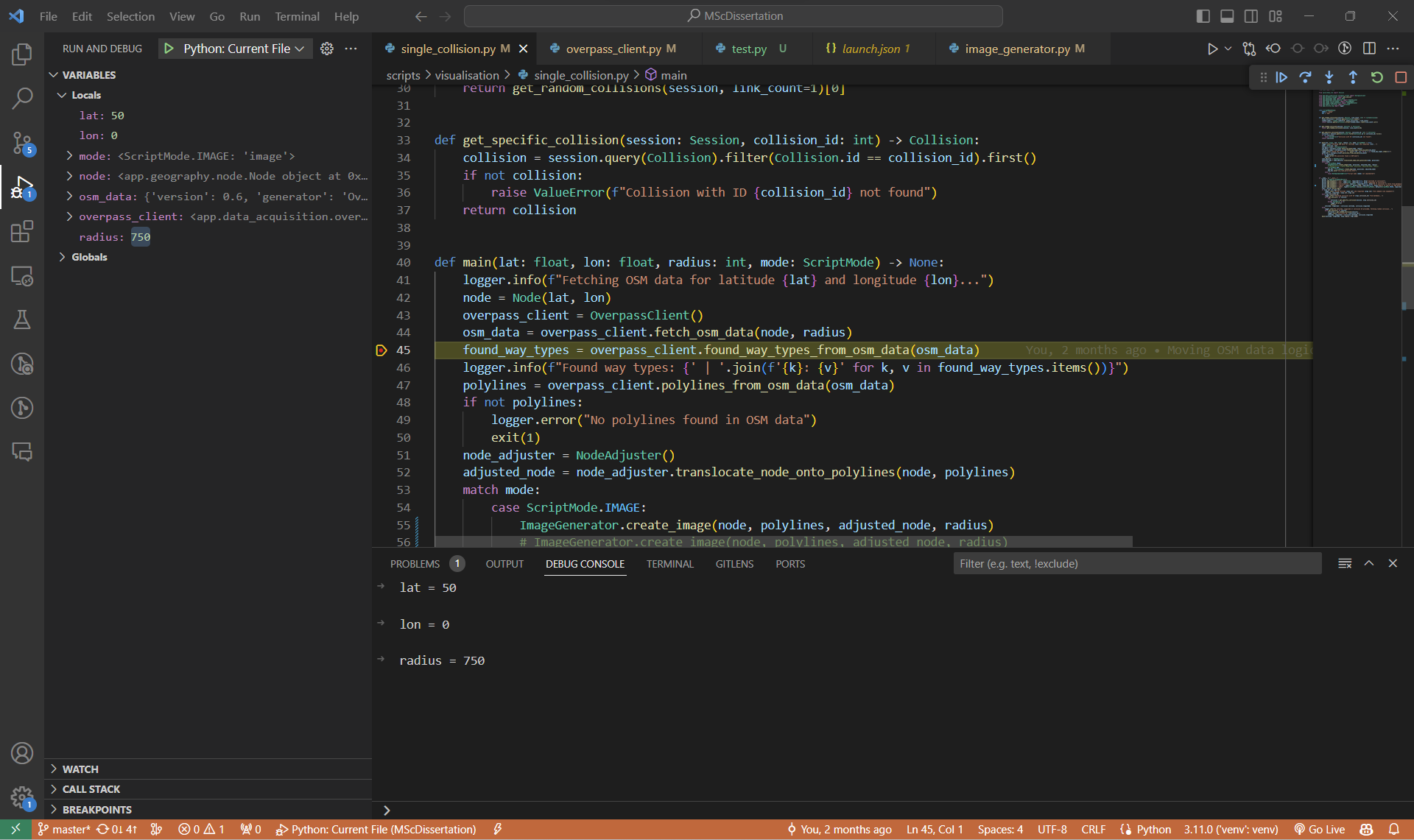Restart the debug session
The width and height of the screenshot is (1414, 840).
(1376, 77)
